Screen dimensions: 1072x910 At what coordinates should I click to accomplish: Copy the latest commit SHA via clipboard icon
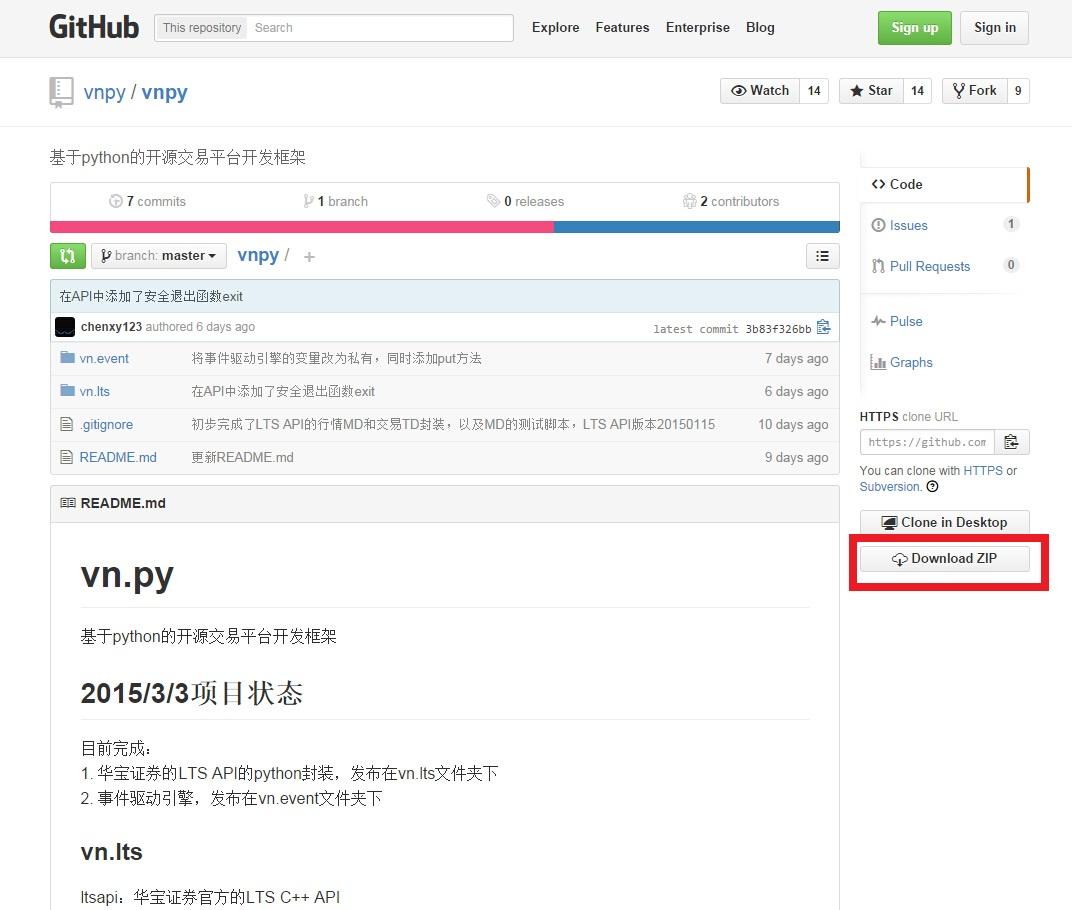(x=823, y=327)
